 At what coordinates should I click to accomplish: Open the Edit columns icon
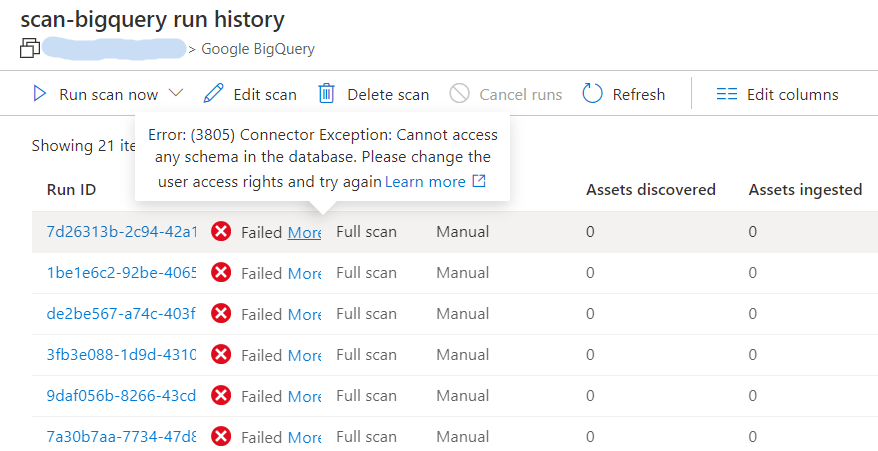727,94
